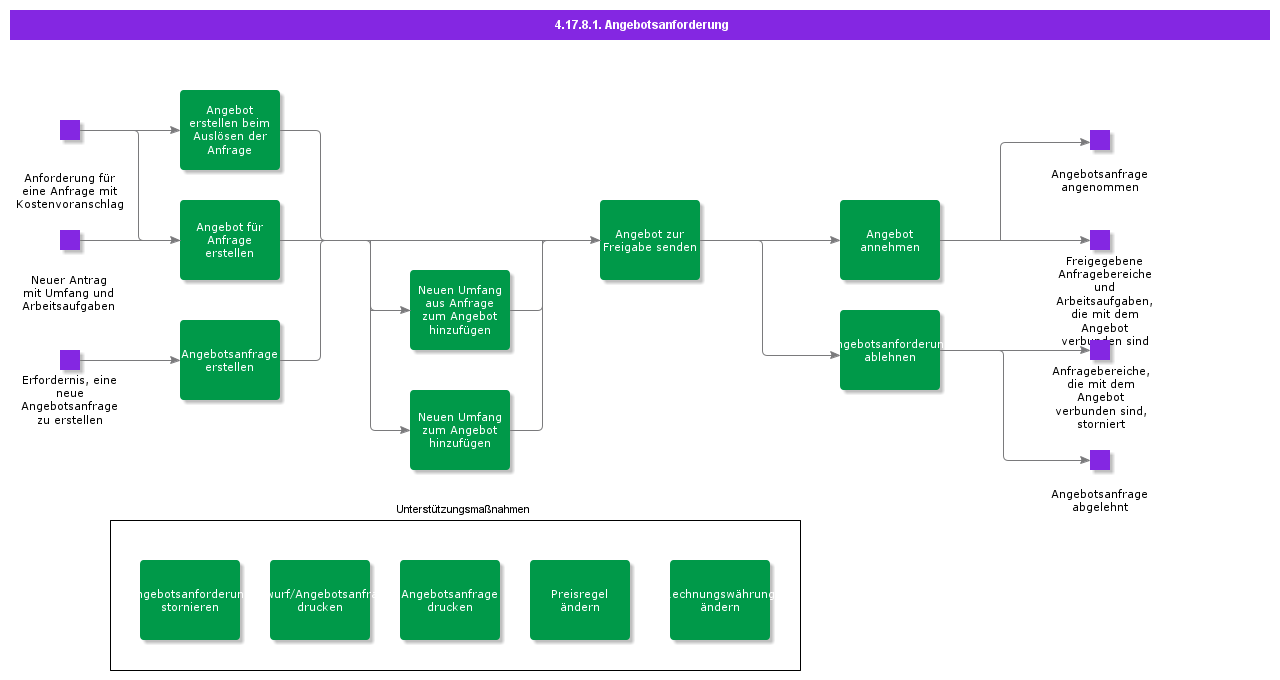Image resolution: width=1280 pixels, height=680 pixels.
Task: Open the Entwurf/Angebotsanfrage drucken support box
Action: (x=320, y=600)
